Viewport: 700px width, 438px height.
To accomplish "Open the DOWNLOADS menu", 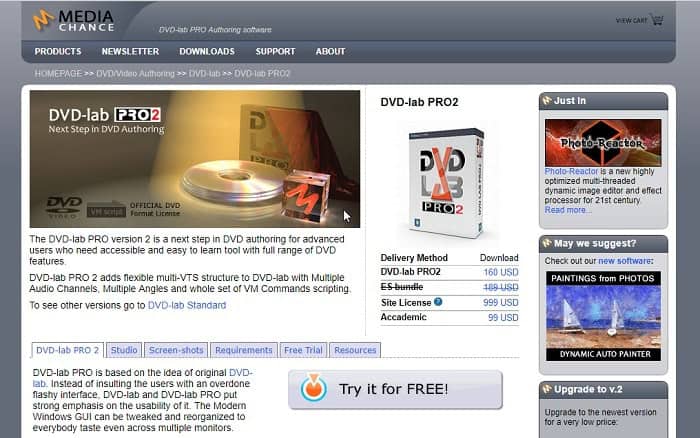I will point(207,51).
